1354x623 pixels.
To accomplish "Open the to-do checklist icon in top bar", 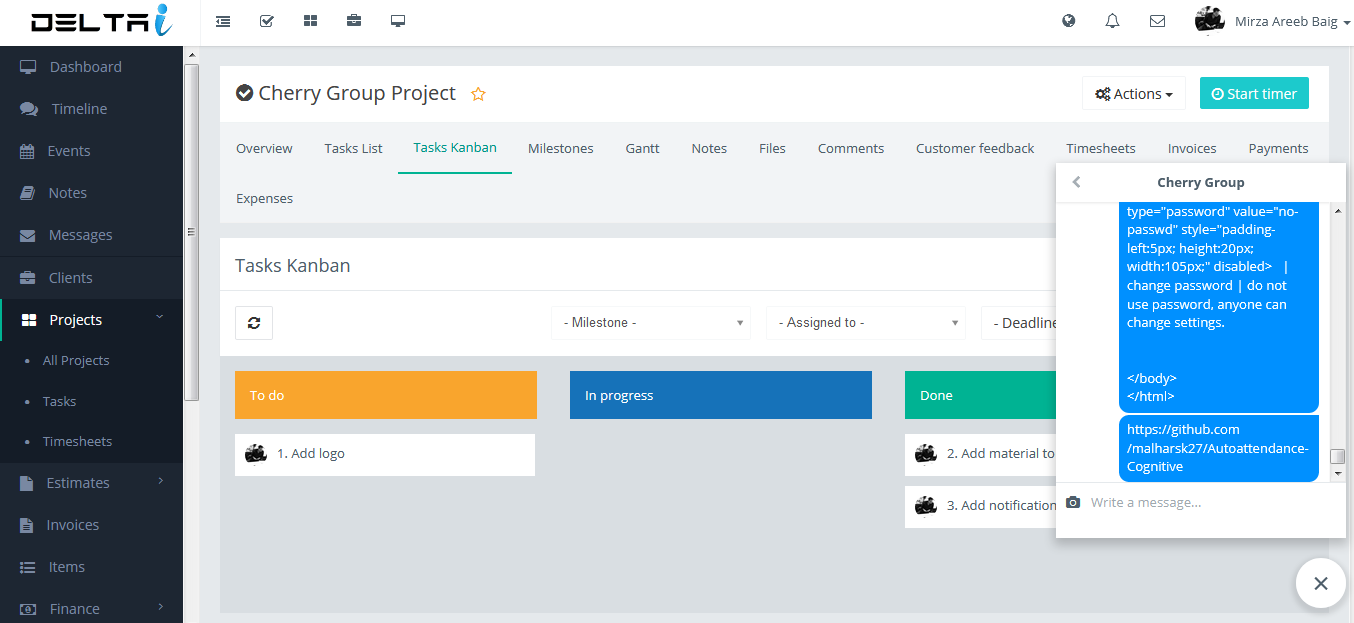I will [267, 21].
